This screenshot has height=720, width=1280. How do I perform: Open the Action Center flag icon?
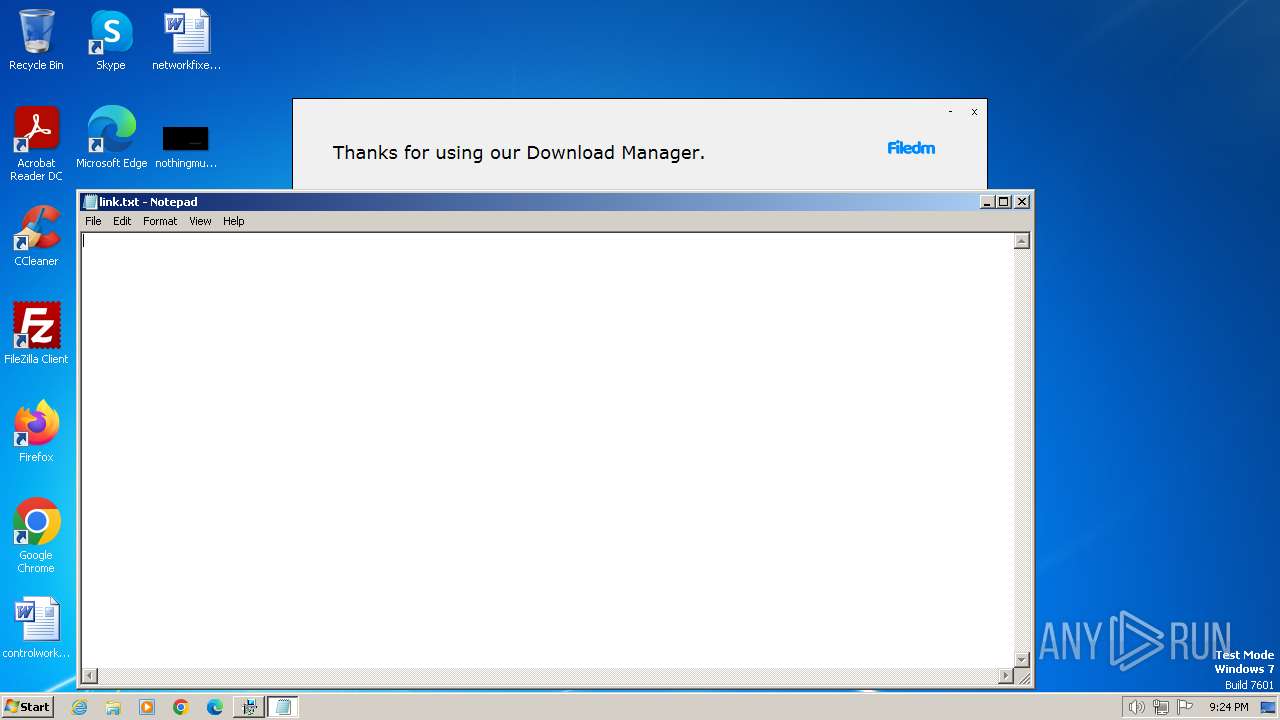1186,707
